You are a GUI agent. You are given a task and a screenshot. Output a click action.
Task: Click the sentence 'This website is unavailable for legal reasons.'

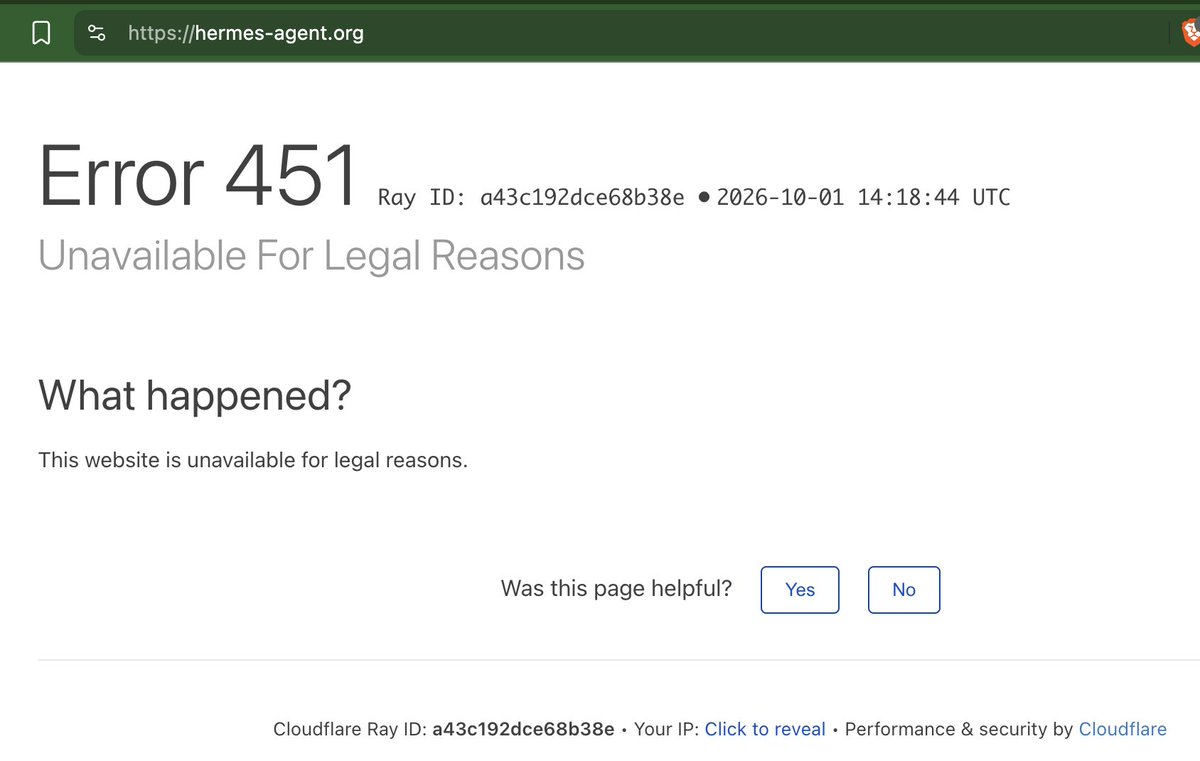[253, 461]
